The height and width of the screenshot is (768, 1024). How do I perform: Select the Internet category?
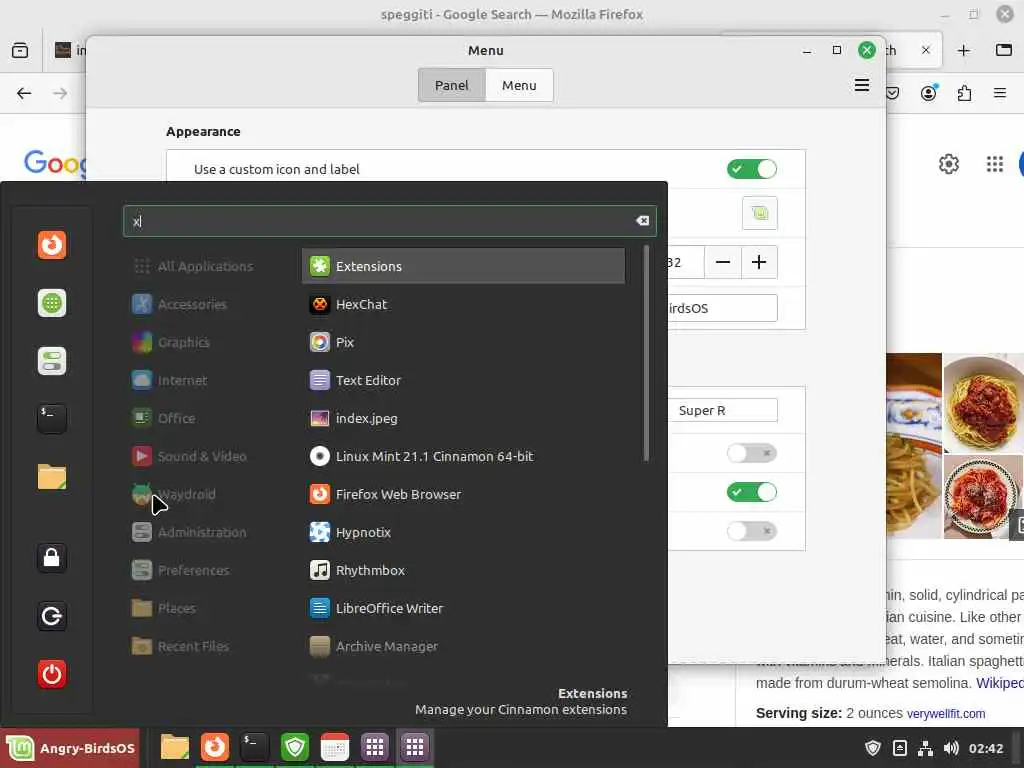tap(170, 380)
